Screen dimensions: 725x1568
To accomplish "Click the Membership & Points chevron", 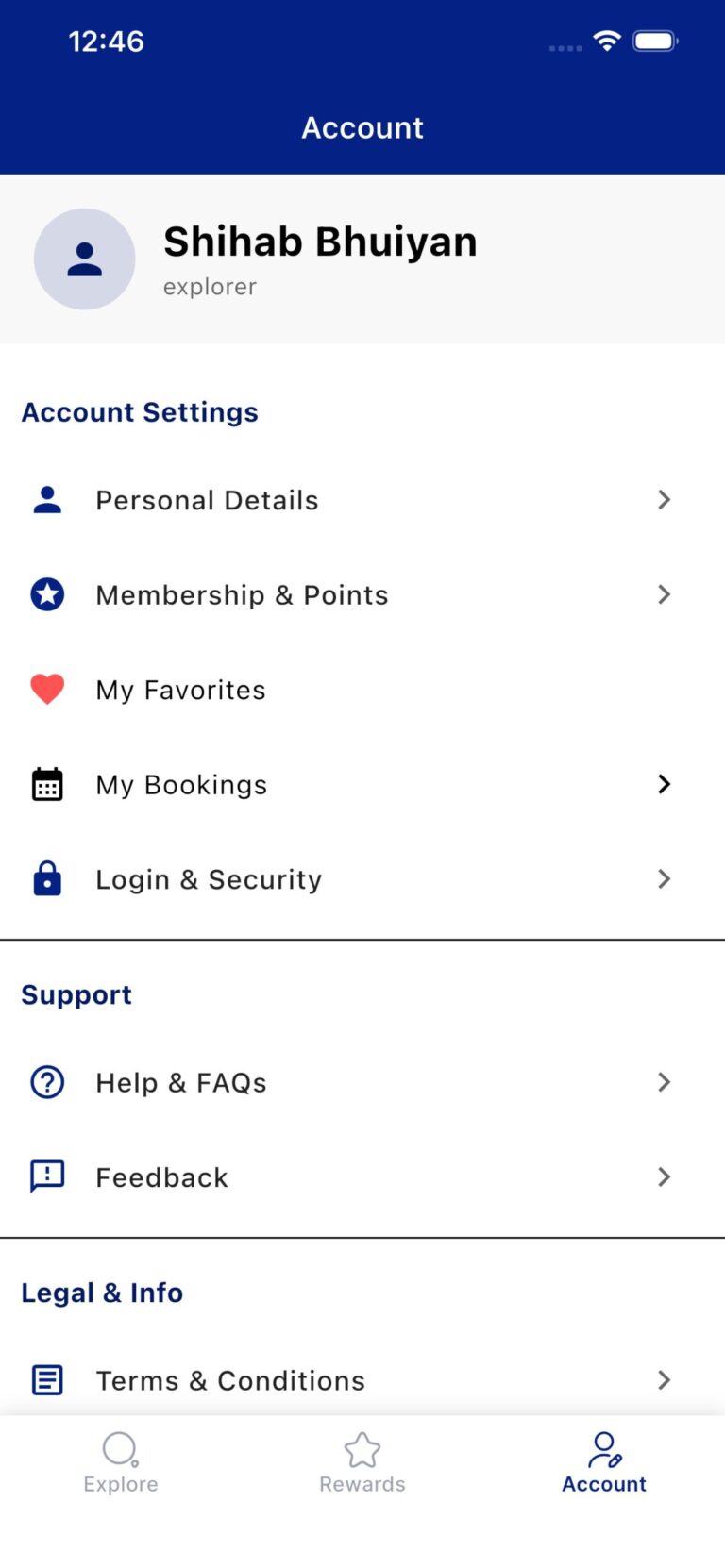I will (x=664, y=594).
